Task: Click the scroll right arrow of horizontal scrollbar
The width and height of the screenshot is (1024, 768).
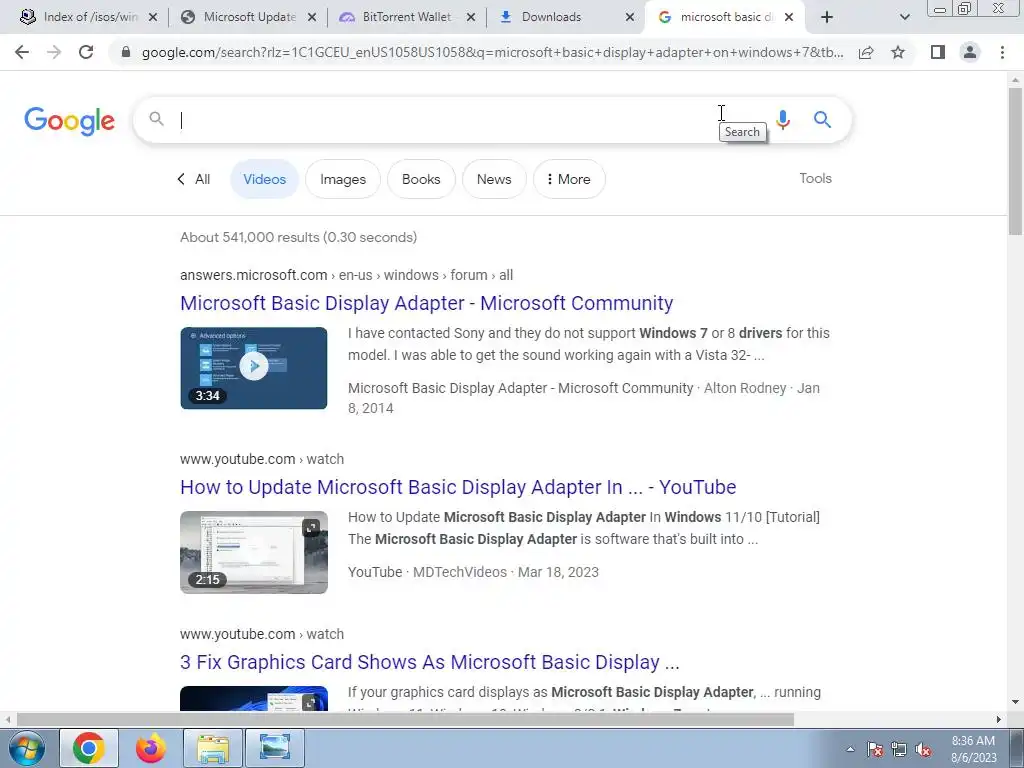Action: coord(998,720)
